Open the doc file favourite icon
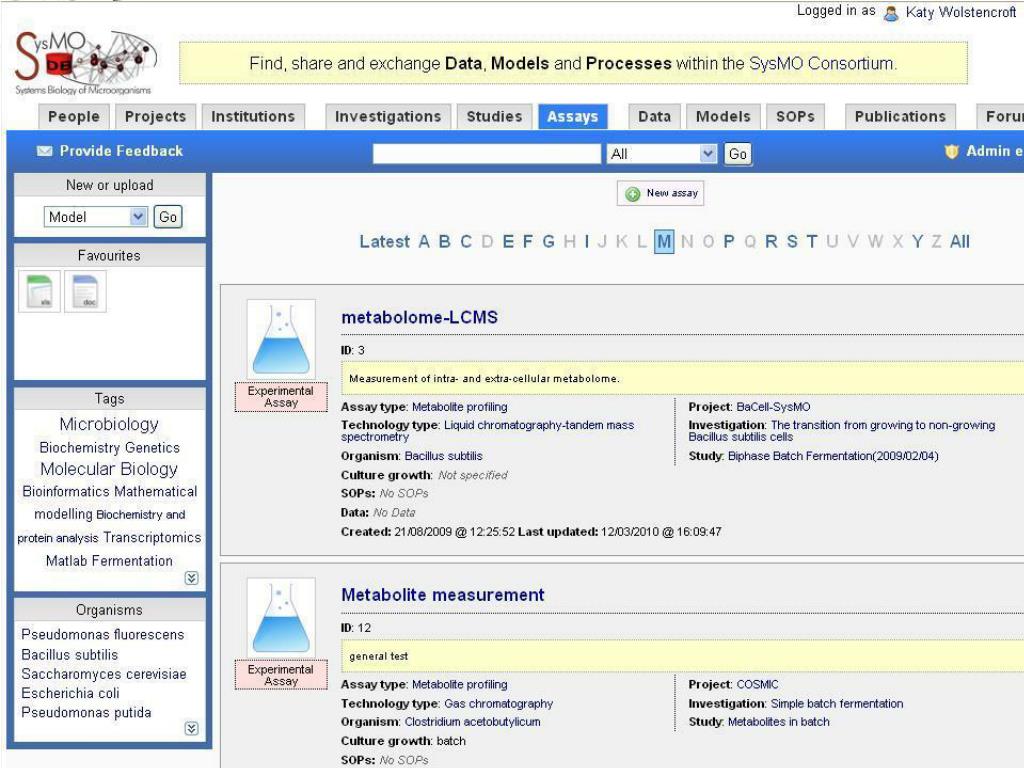Viewport: 1024px width, 768px height. point(85,291)
